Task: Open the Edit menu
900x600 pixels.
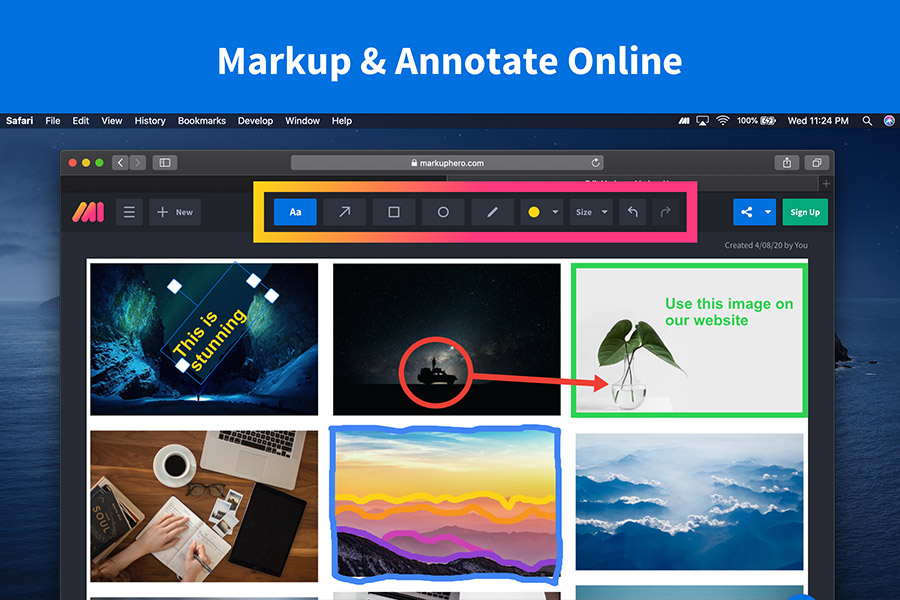Action: click(x=80, y=121)
